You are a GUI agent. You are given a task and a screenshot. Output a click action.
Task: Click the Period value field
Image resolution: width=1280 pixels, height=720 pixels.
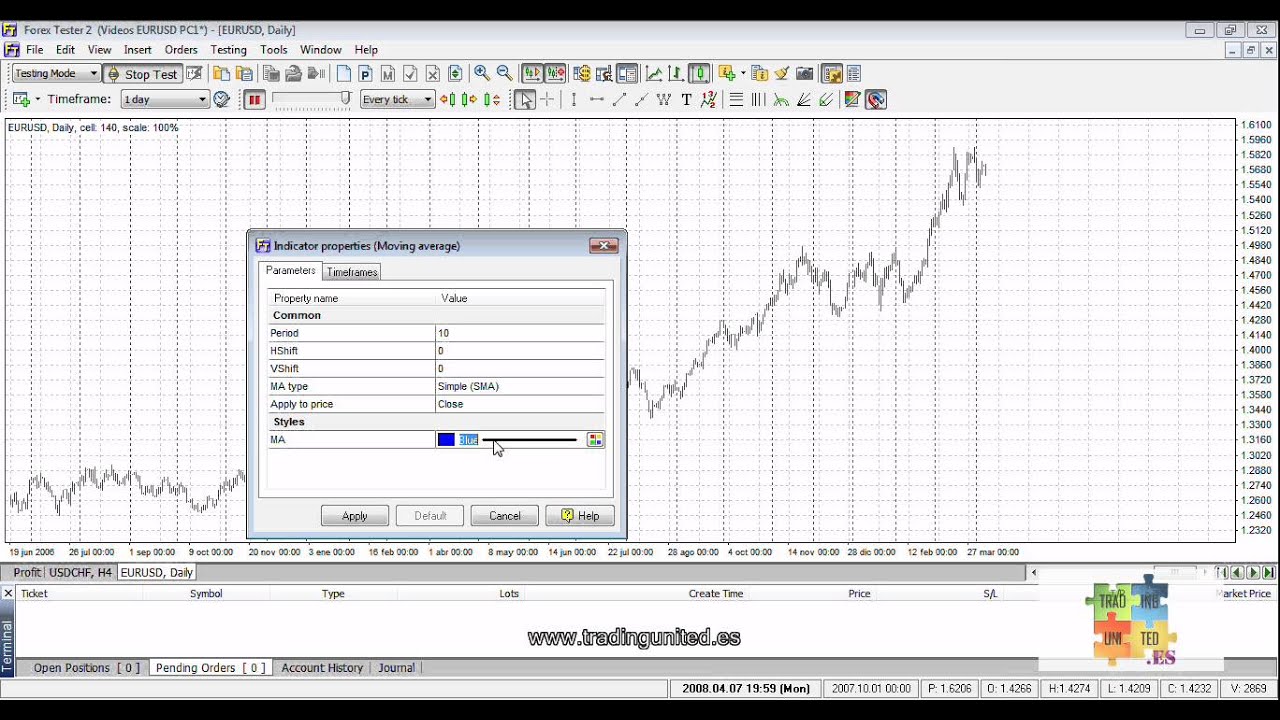pos(520,333)
